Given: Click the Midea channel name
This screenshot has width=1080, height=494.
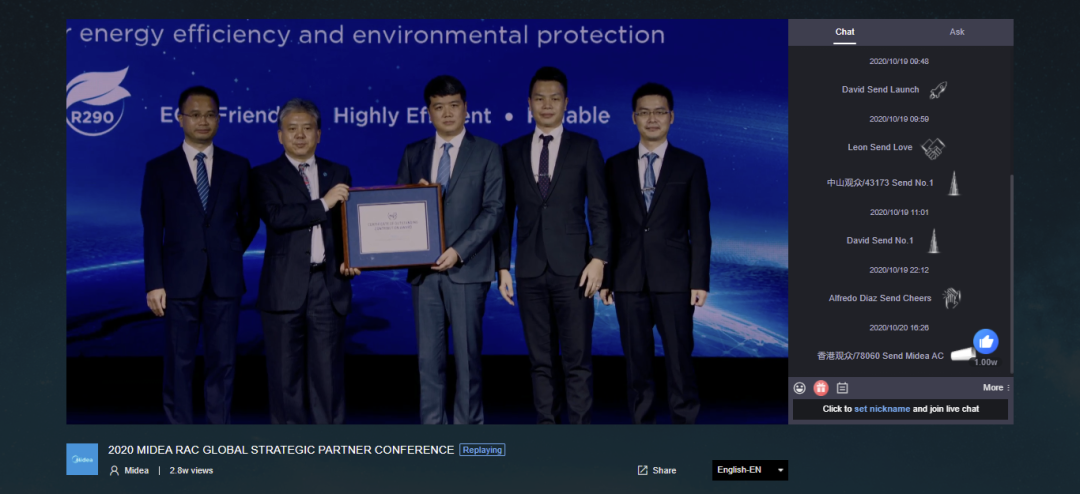Looking at the screenshot, I should coord(137,470).
